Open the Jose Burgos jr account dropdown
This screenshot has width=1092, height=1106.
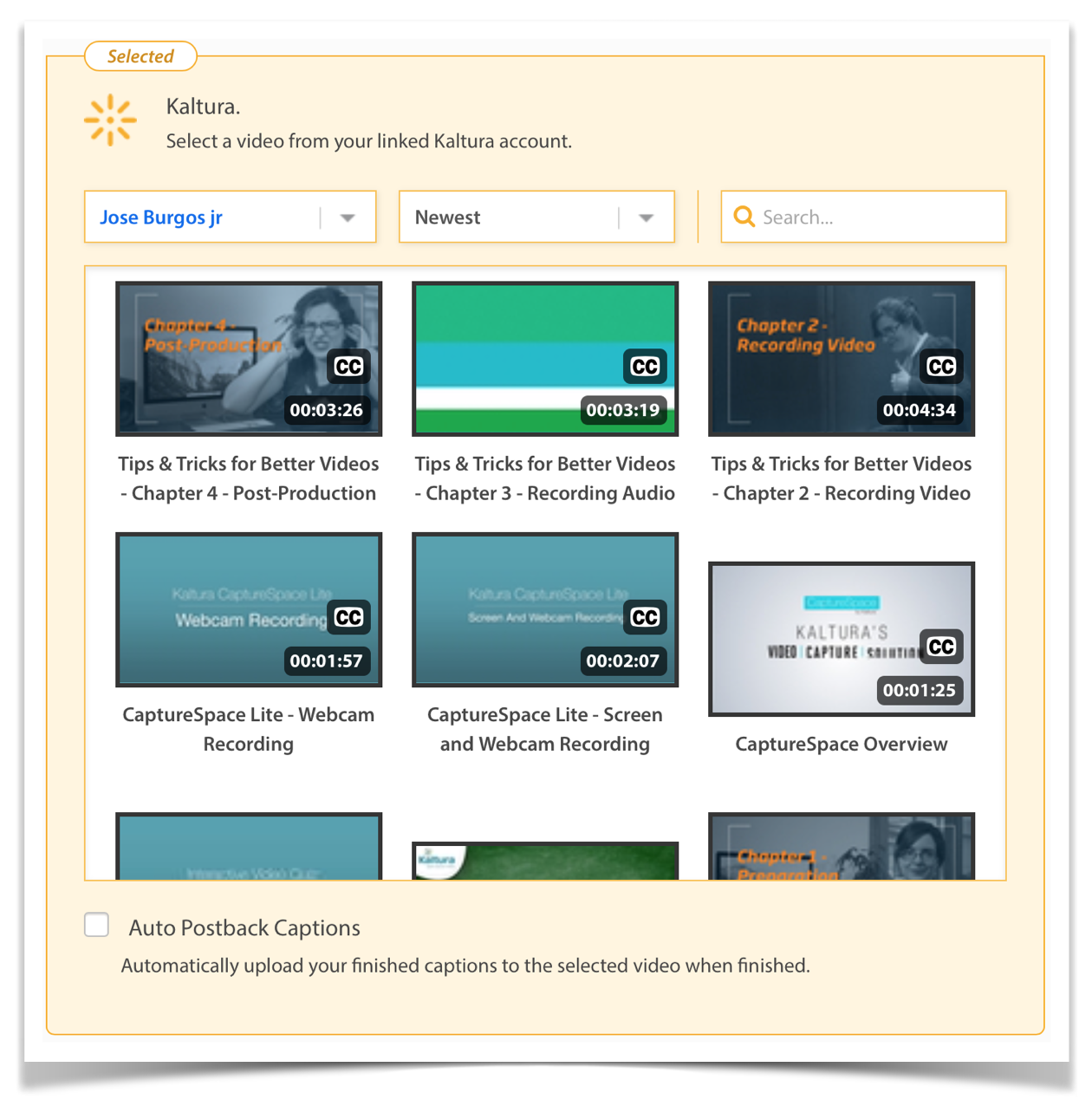tap(231, 217)
